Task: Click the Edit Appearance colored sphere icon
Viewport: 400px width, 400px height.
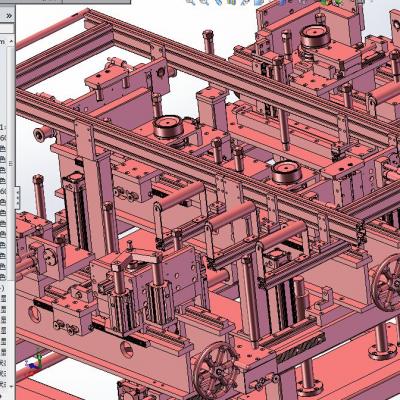Action: tap(324, 2)
